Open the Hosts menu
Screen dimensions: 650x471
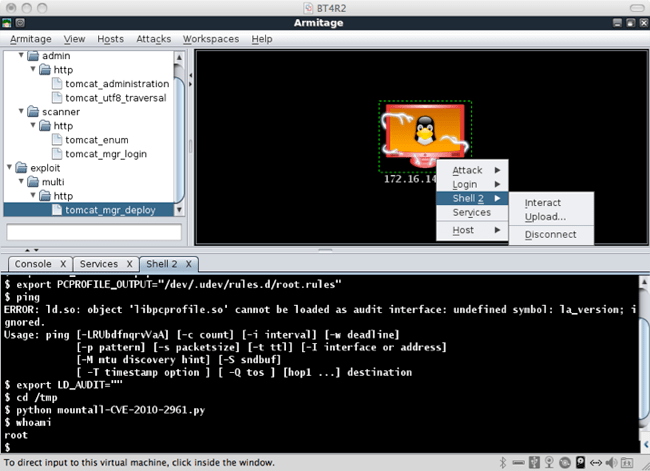click(x=110, y=39)
